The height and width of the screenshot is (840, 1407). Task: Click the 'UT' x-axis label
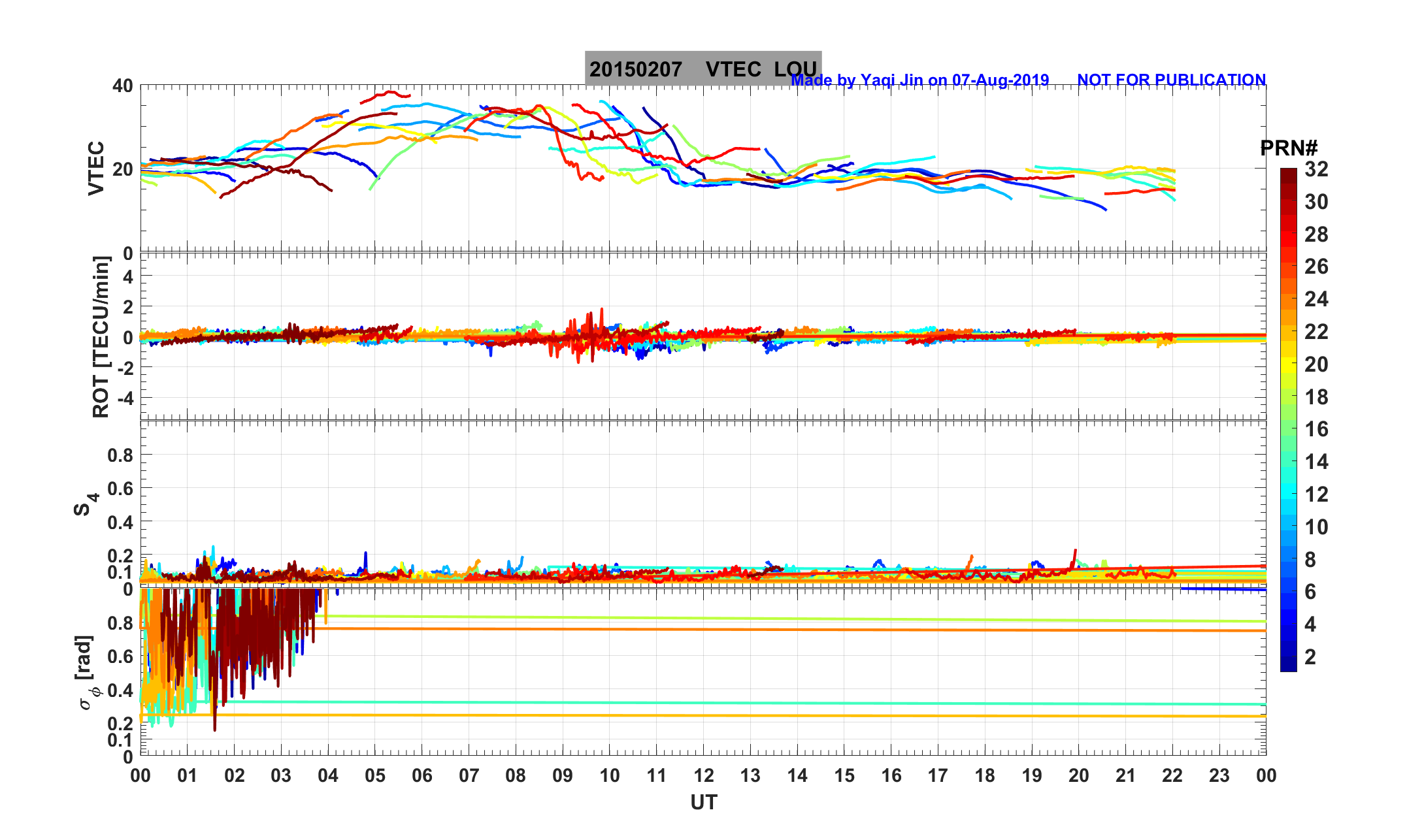(704, 802)
